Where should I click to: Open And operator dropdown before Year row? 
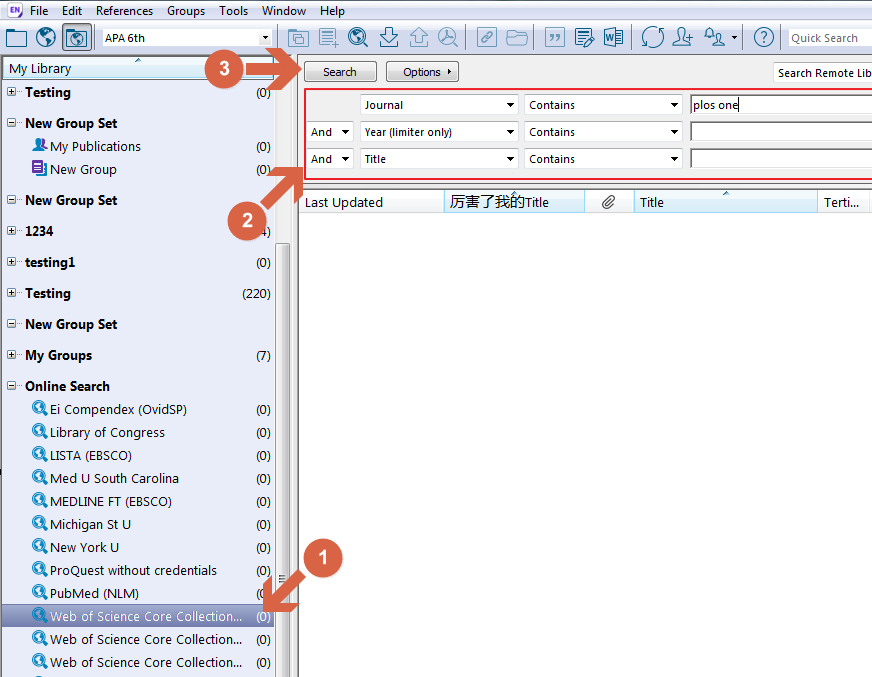click(x=330, y=132)
